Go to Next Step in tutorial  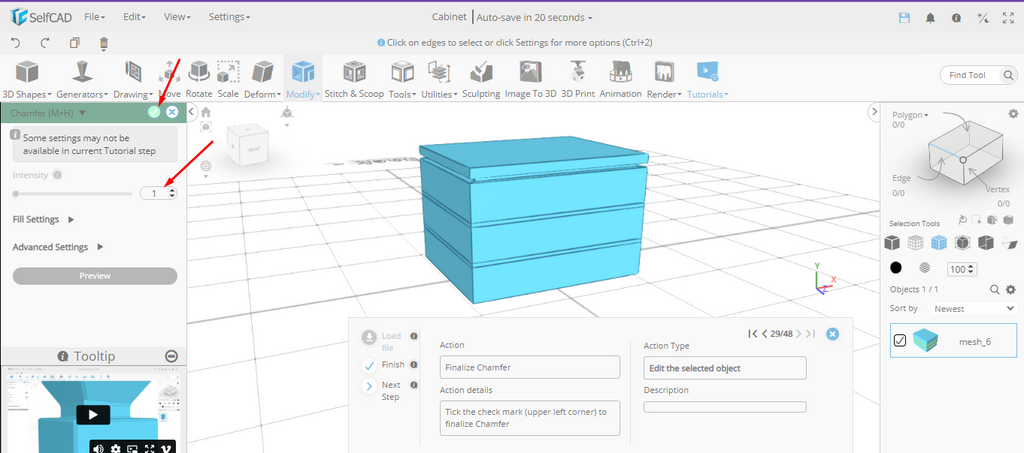(x=370, y=386)
